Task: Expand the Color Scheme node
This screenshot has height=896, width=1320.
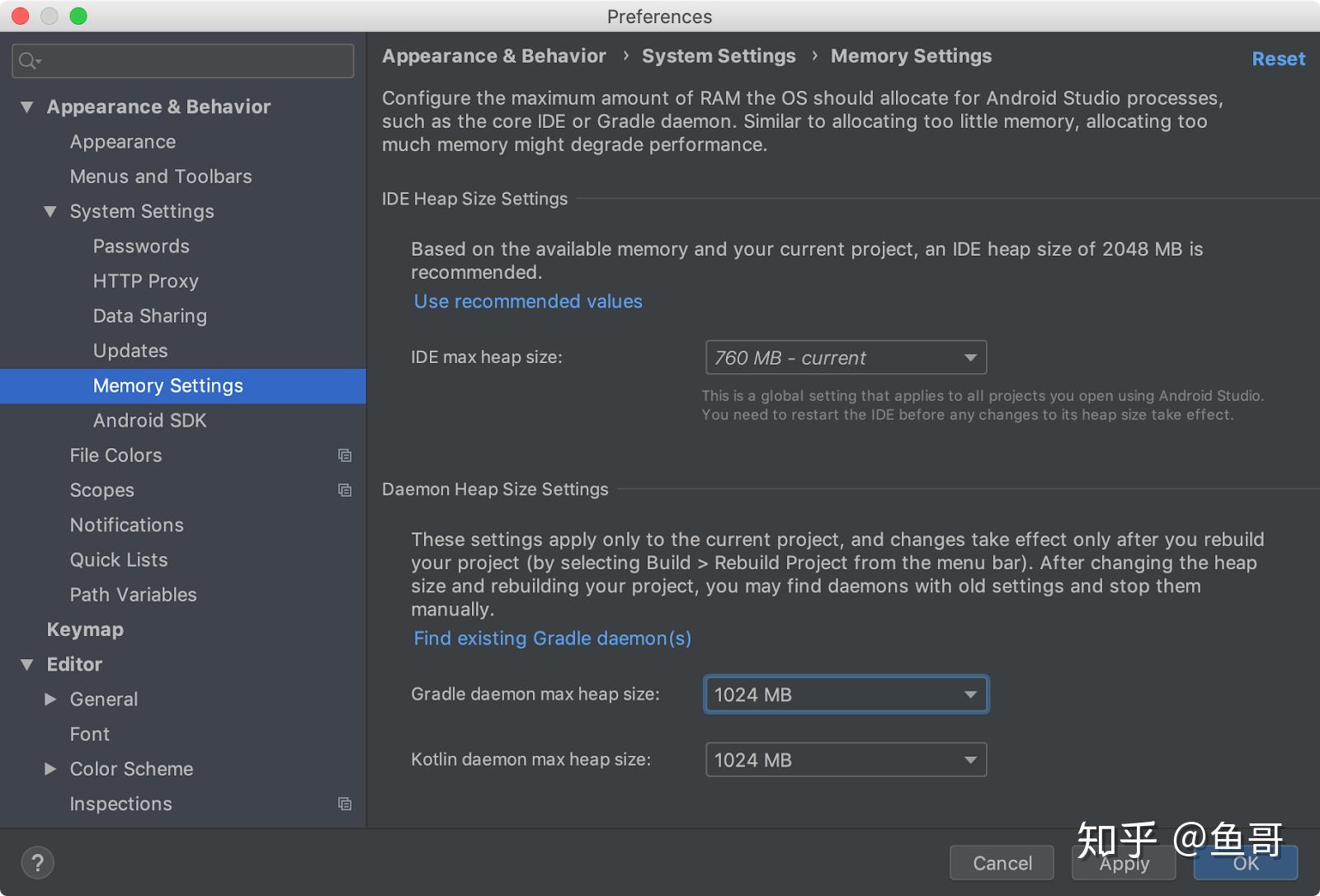Action: 50,768
